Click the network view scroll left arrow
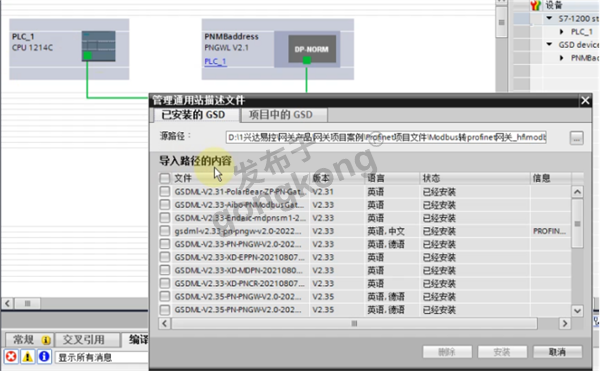This screenshot has height=371, width=600. click(8, 304)
